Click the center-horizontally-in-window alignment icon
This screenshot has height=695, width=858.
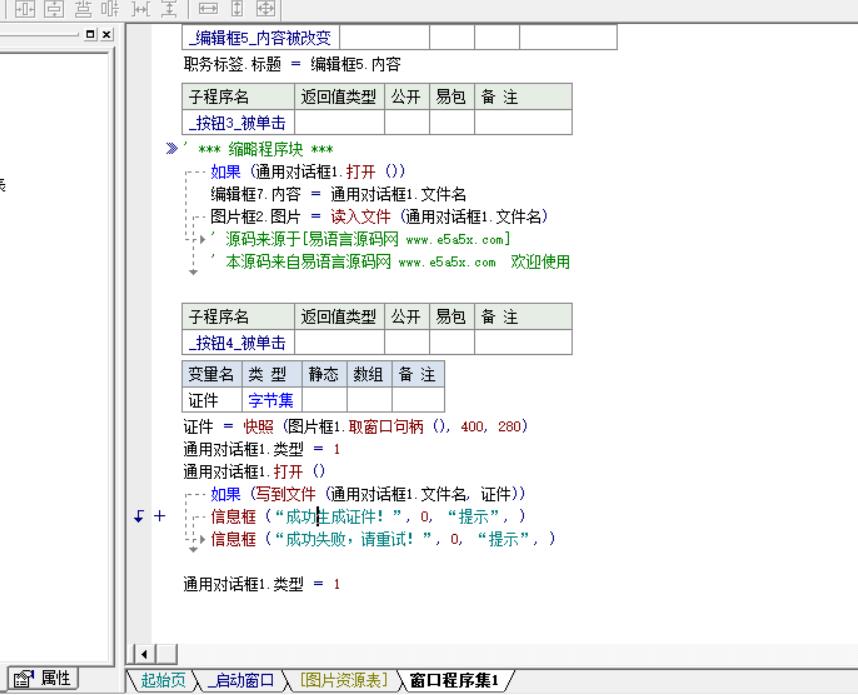tap(25, 9)
